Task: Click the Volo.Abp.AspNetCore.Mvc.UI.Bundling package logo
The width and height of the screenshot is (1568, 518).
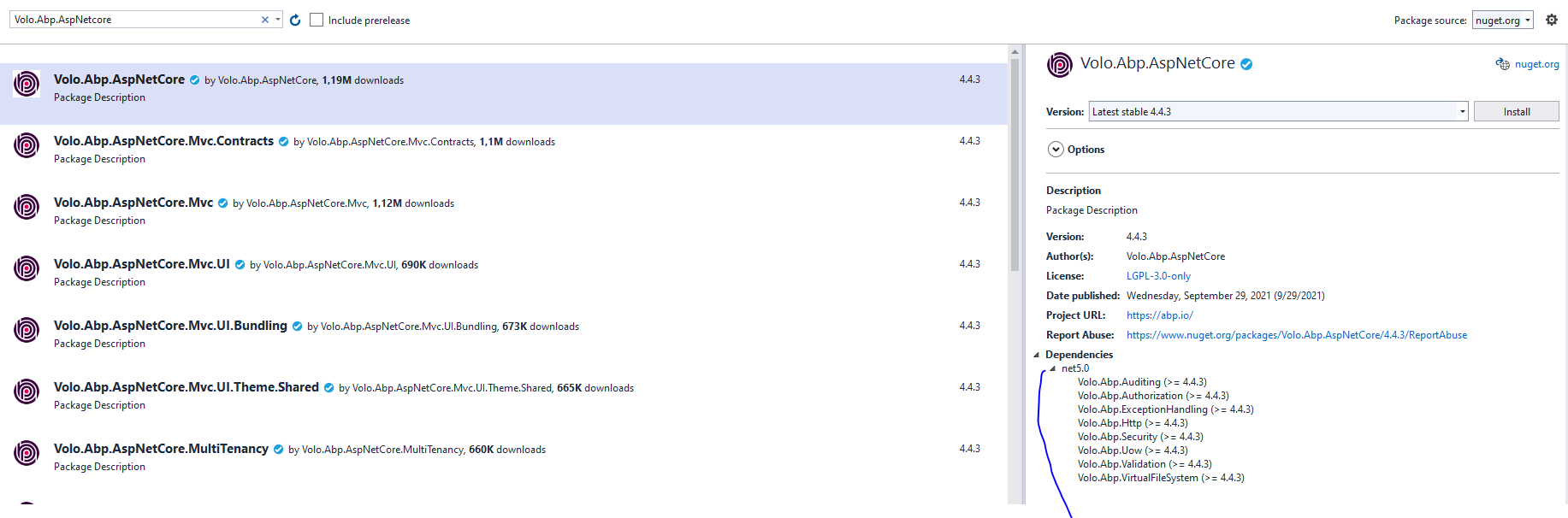Action: coord(27,330)
